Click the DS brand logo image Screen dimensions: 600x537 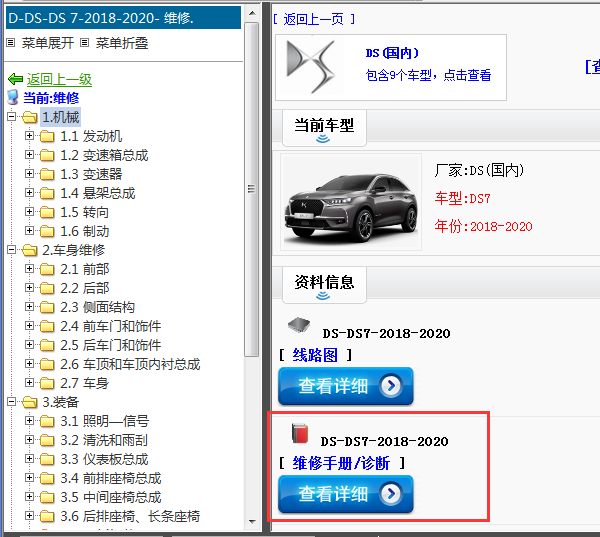(x=311, y=67)
